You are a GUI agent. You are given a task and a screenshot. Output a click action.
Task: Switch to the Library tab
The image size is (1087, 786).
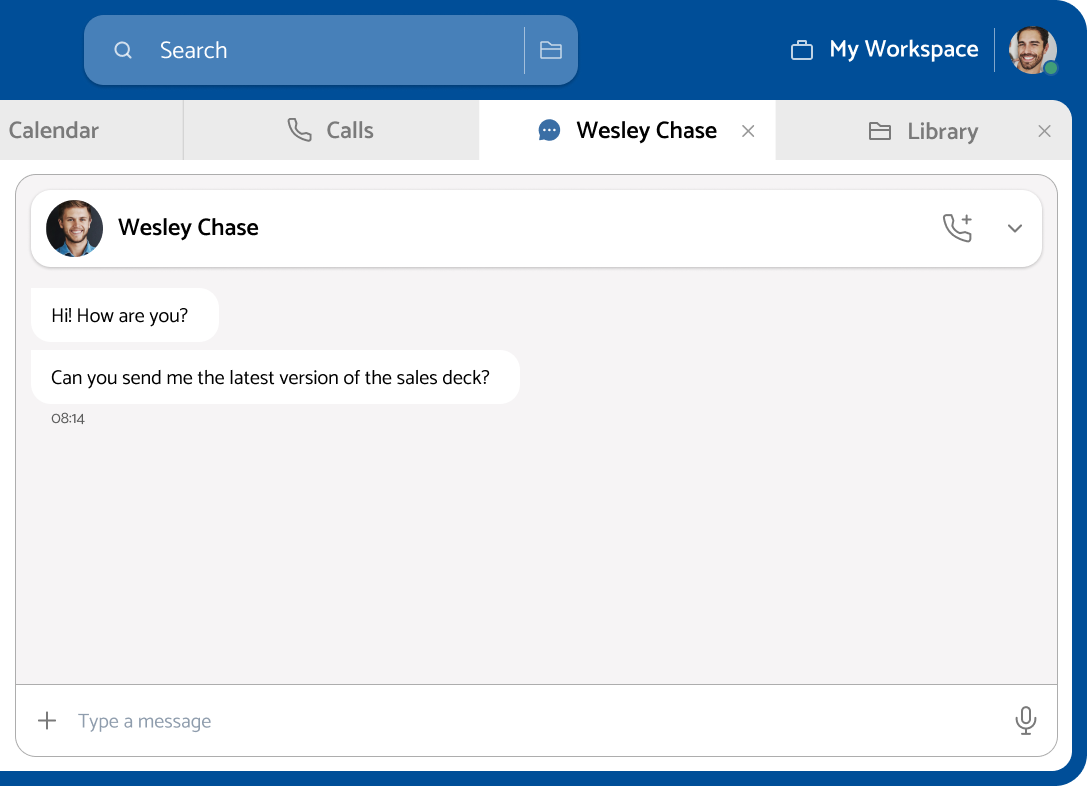coord(942,132)
